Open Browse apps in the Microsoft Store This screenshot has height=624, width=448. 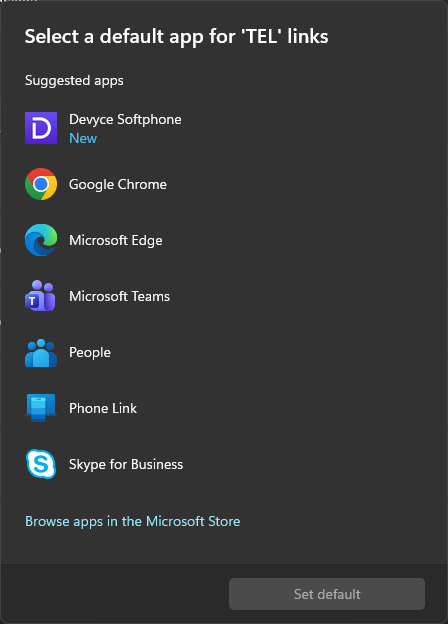tap(132, 521)
